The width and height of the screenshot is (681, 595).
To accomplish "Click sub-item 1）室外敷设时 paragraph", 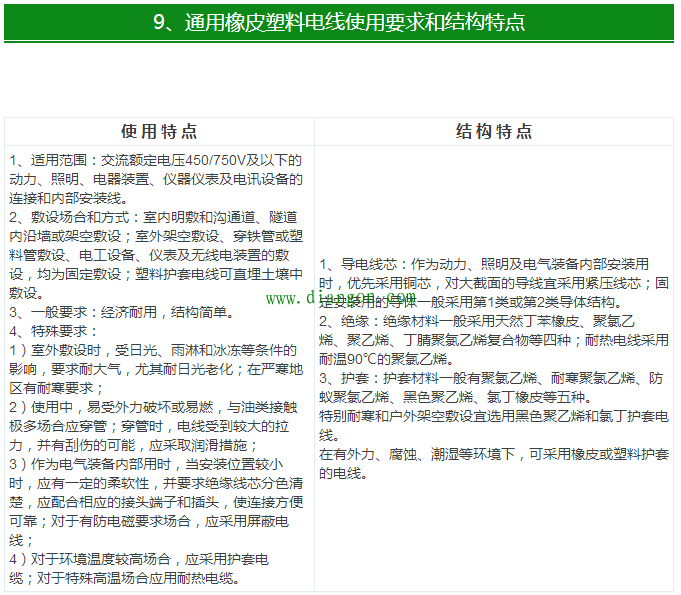I will pos(156,369).
